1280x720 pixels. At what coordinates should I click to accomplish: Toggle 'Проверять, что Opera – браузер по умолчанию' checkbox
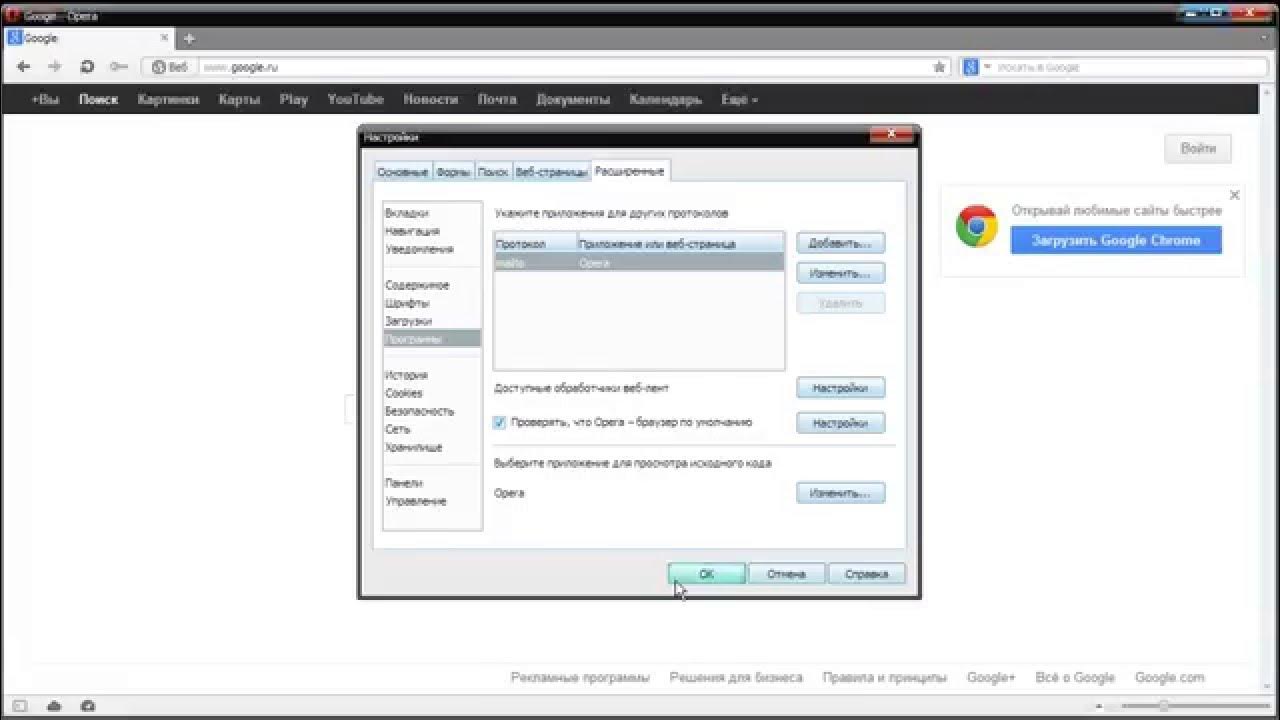[500, 423]
